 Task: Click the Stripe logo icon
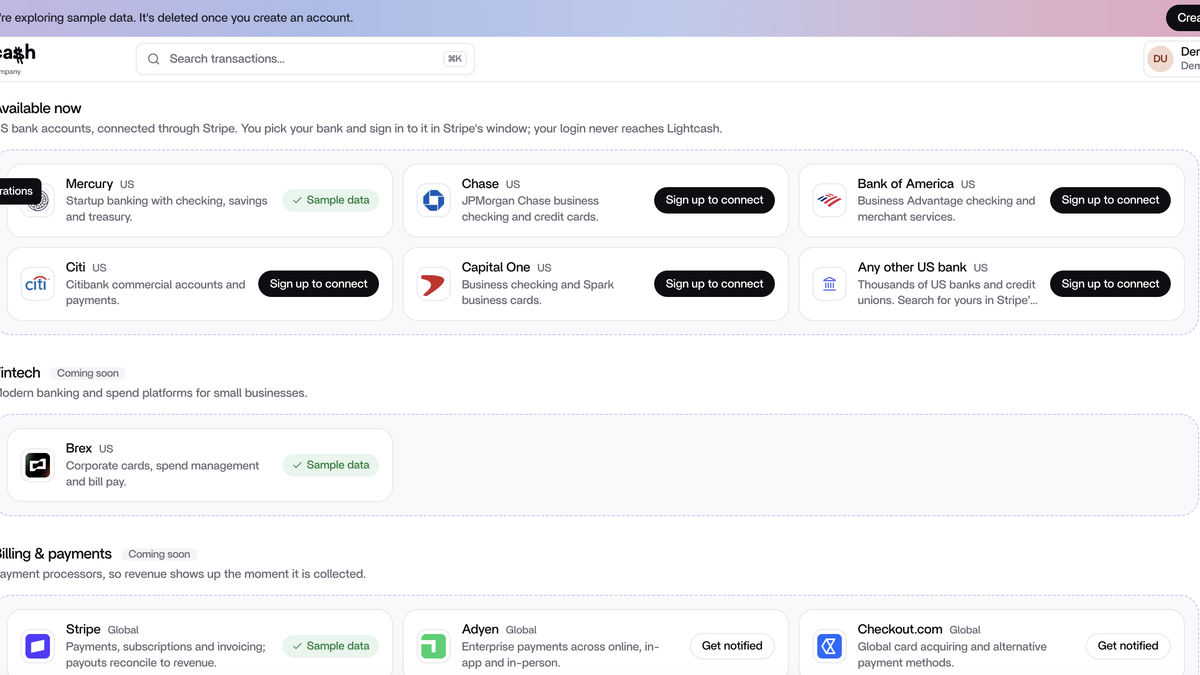pos(38,646)
